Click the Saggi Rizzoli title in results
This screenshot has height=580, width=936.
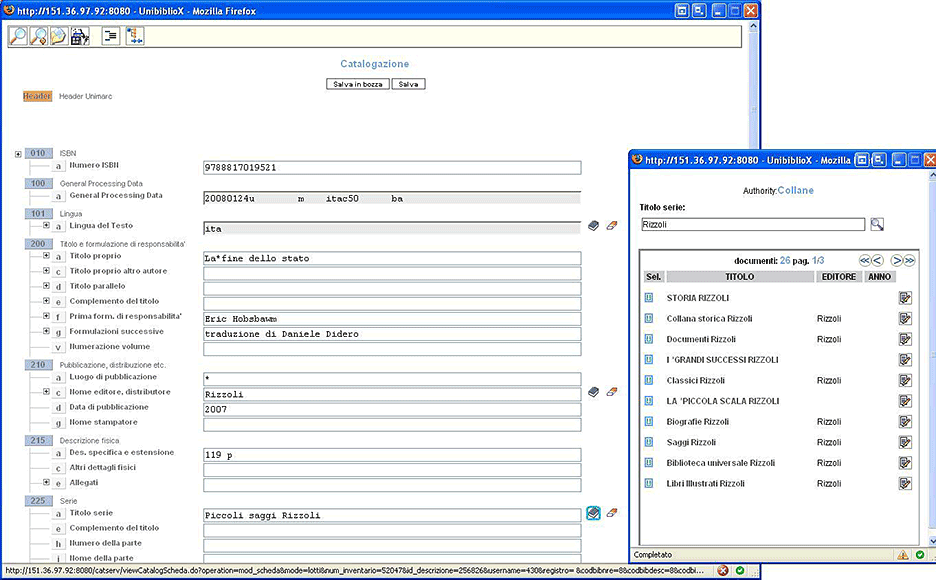click(691, 442)
